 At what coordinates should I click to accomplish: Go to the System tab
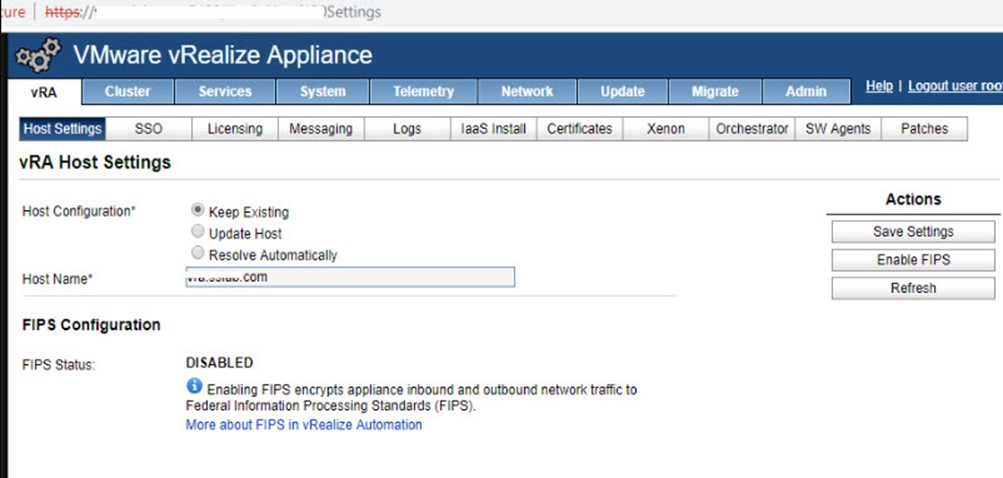[322, 92]
